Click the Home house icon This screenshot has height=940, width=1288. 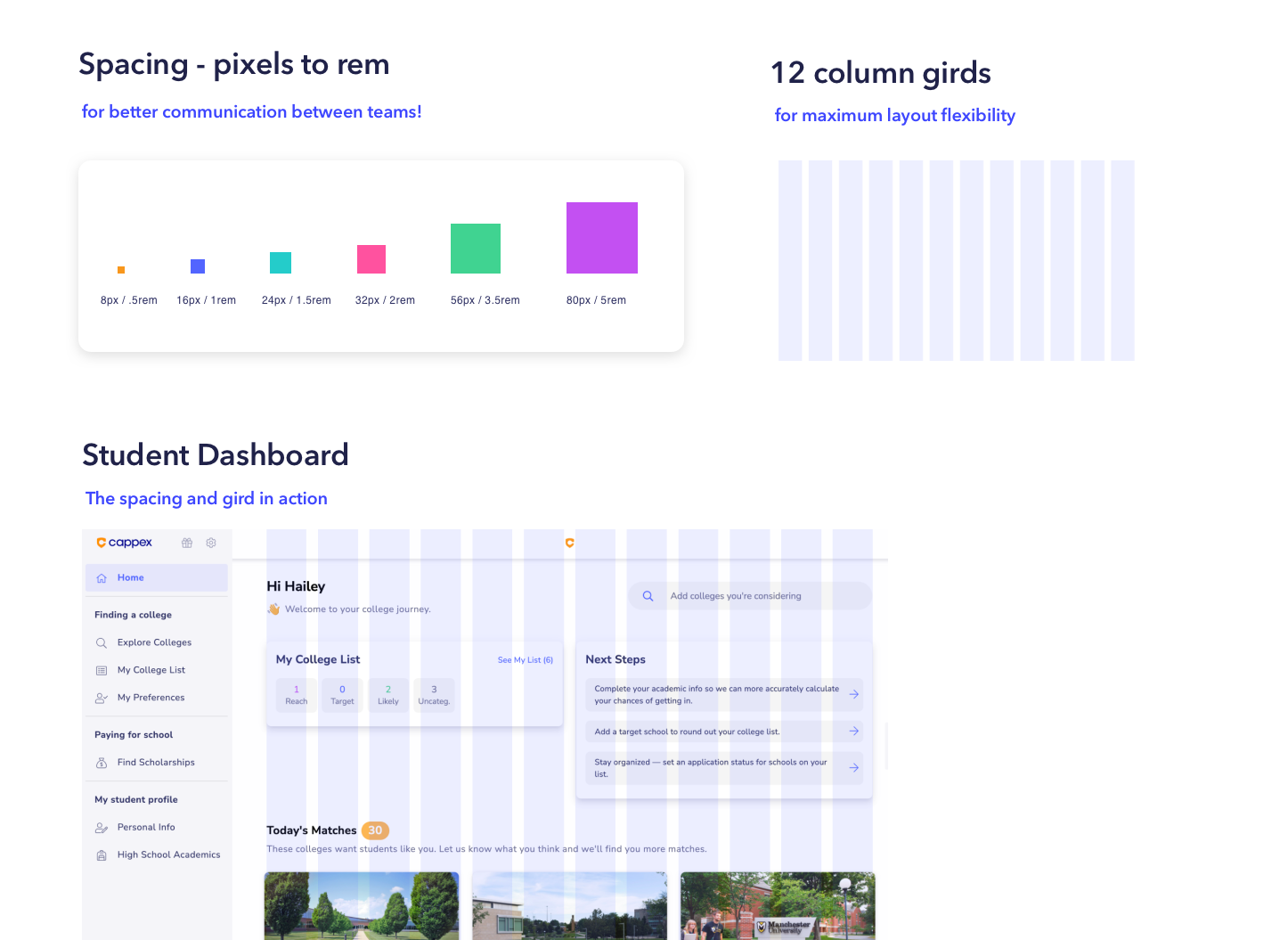point(102,578)
